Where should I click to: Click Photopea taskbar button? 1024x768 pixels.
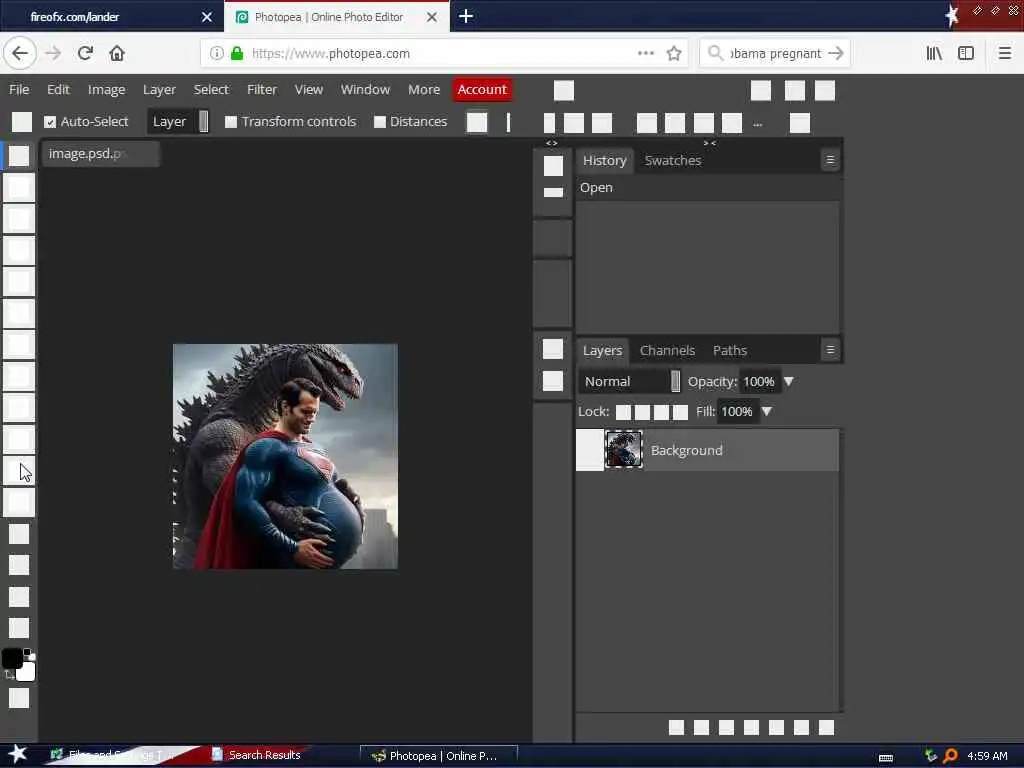point(438,756)
